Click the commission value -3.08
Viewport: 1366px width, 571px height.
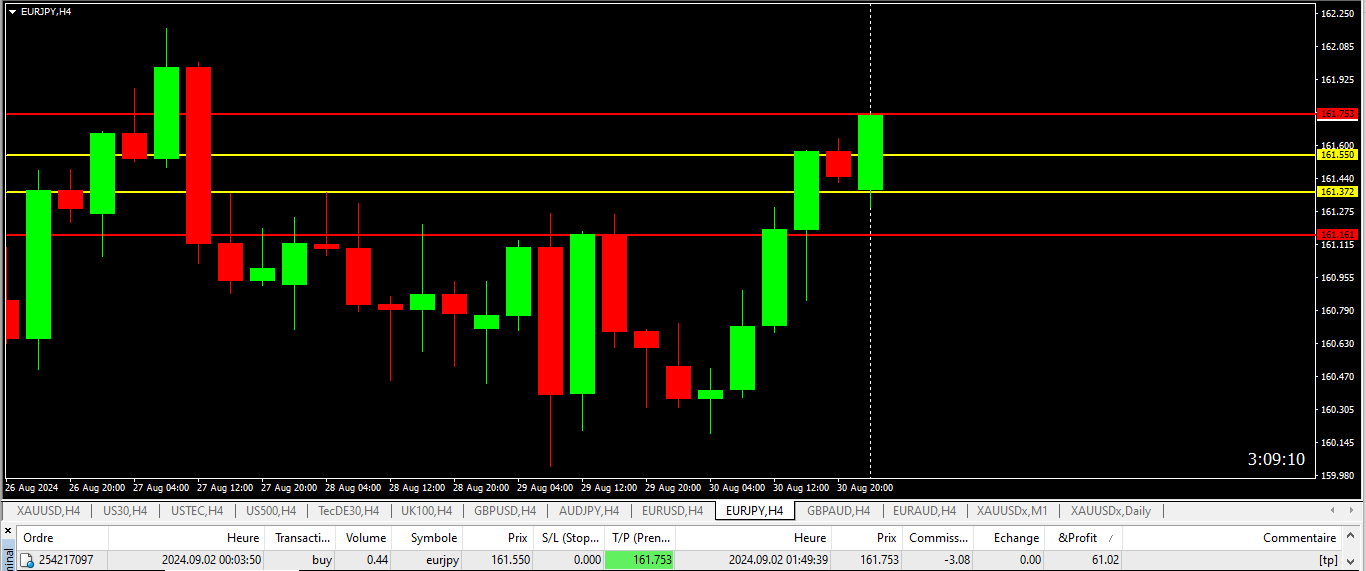click(955, 561)
